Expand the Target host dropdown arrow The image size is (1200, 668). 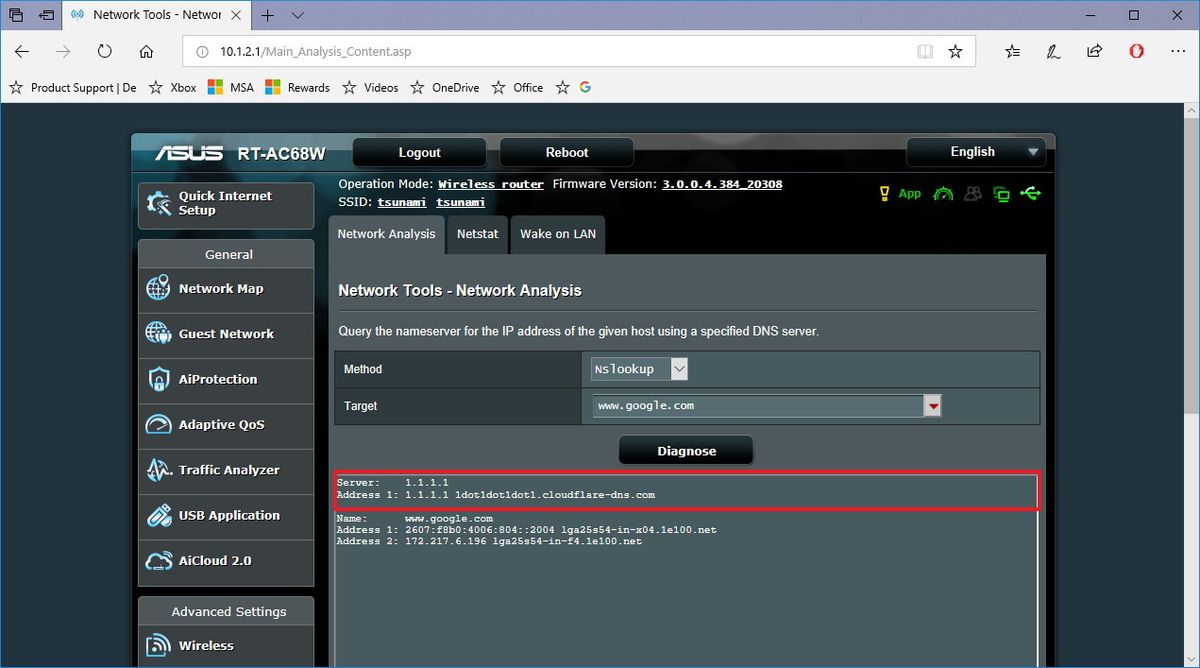point(932,405)
